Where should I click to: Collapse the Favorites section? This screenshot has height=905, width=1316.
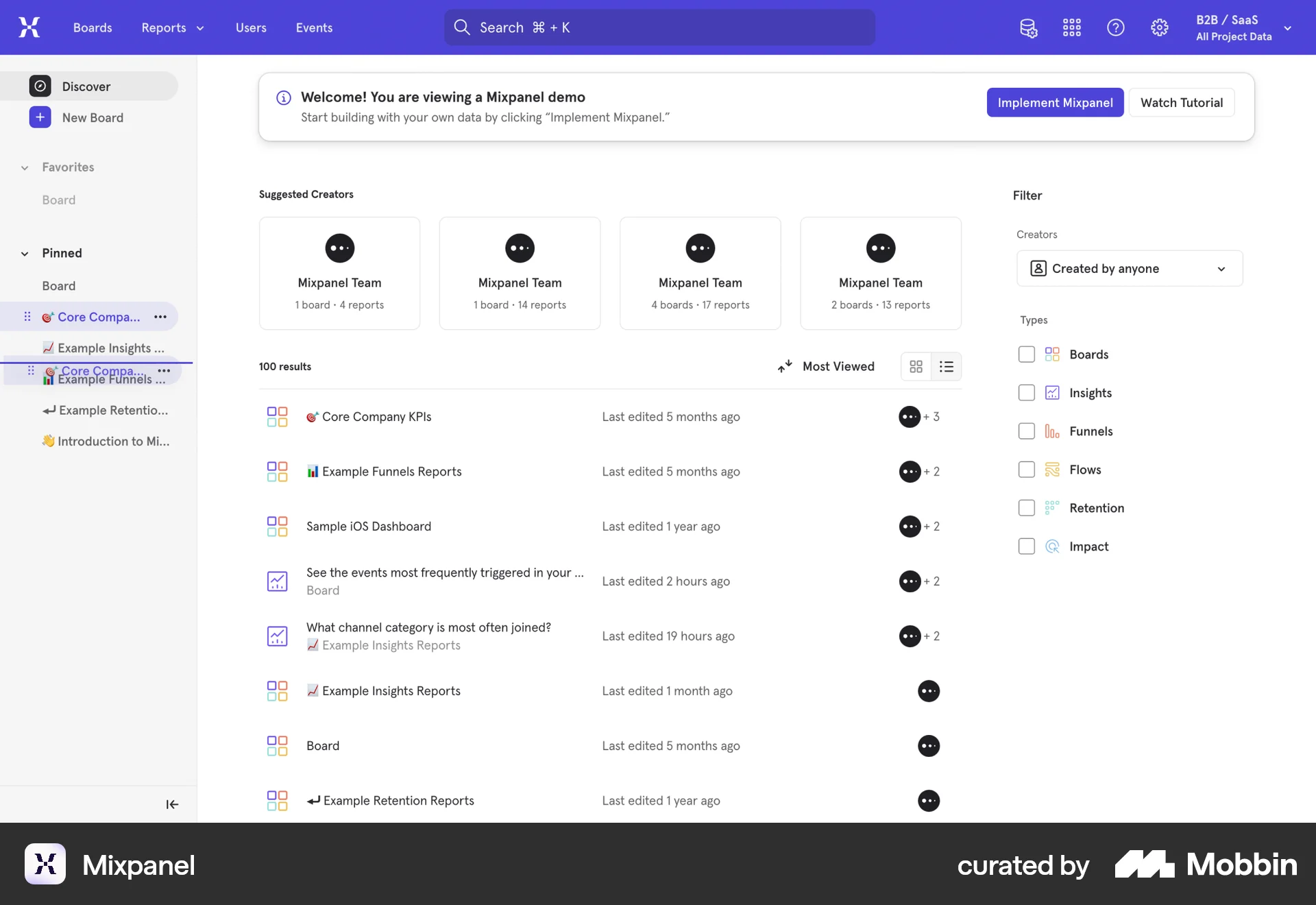25,167
